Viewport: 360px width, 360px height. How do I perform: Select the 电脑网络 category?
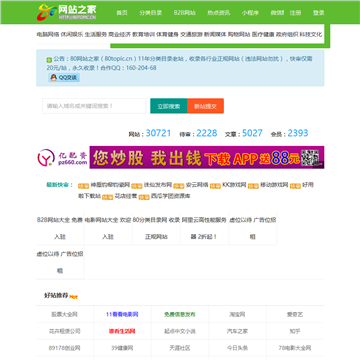tap(48, 34)
